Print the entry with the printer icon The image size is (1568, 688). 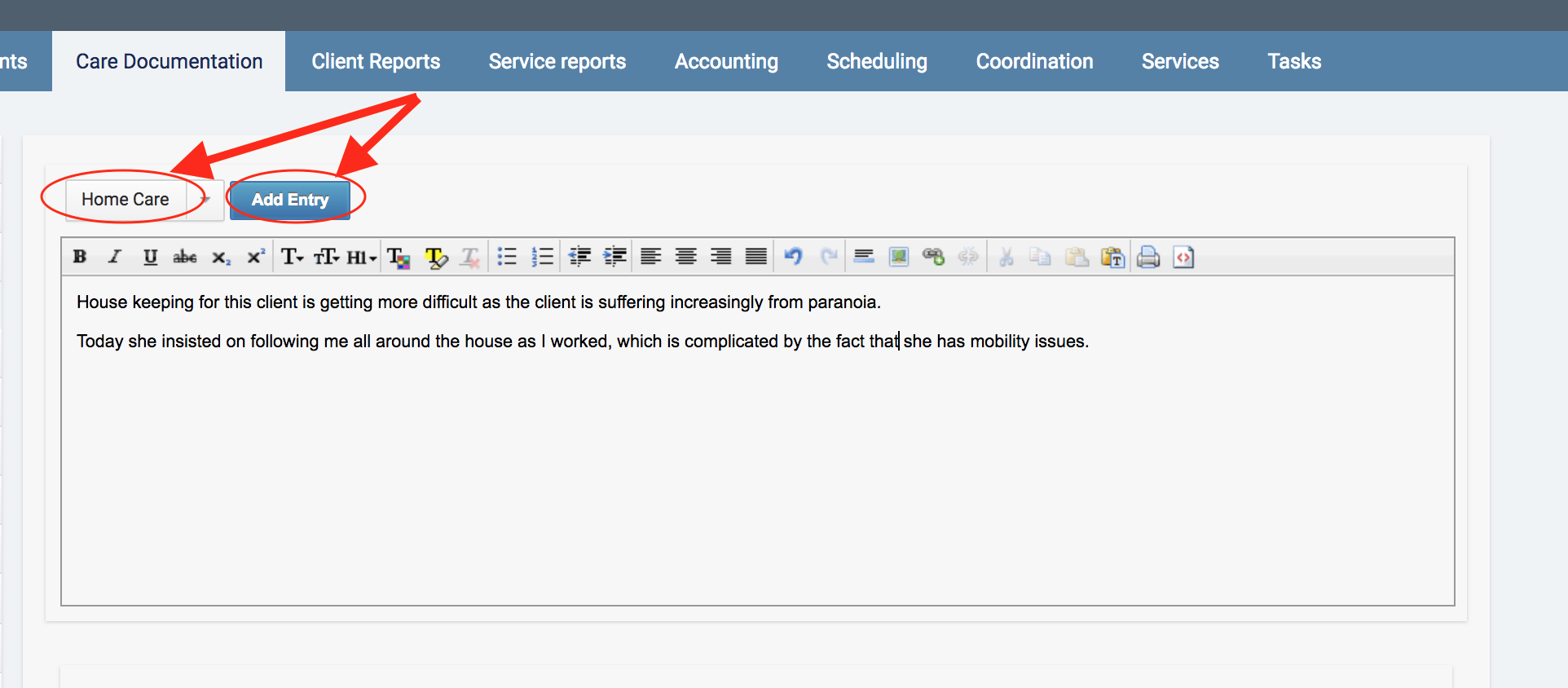pos(1147,257)
